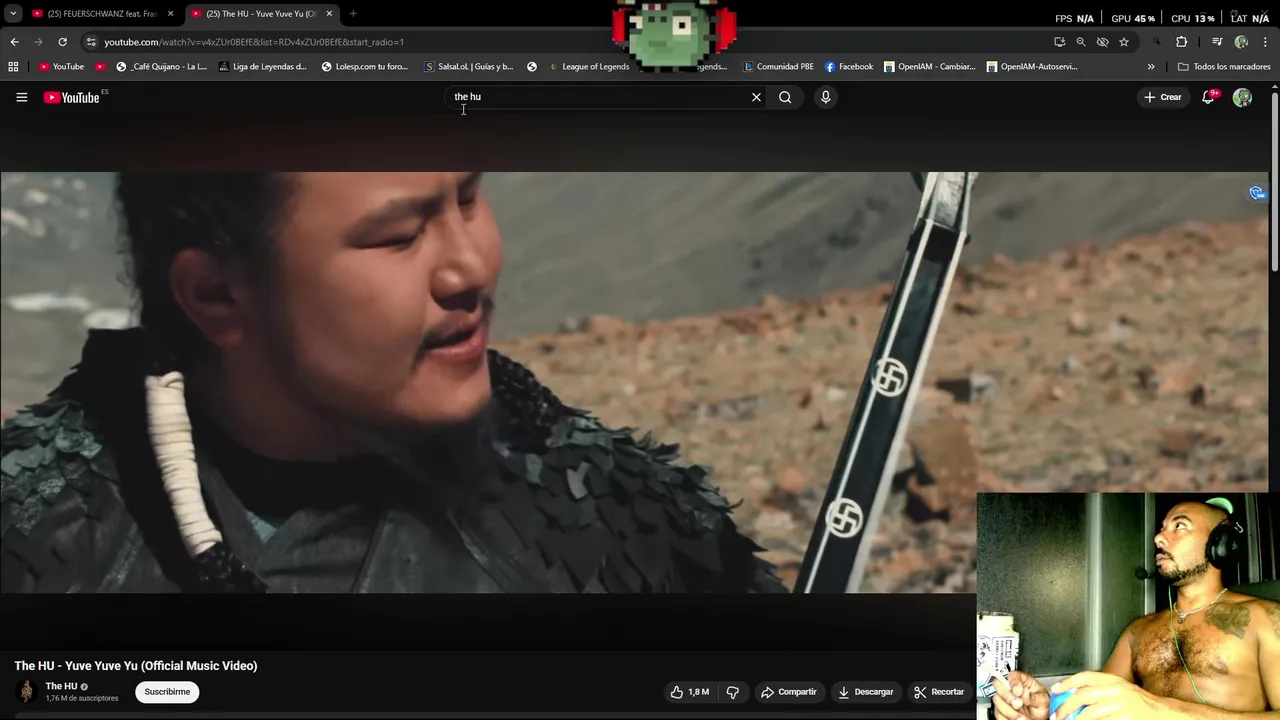This screenshot has height=720, width=1280.
Task: Open The HU channel avatar
Action: (x=26, y=691)
